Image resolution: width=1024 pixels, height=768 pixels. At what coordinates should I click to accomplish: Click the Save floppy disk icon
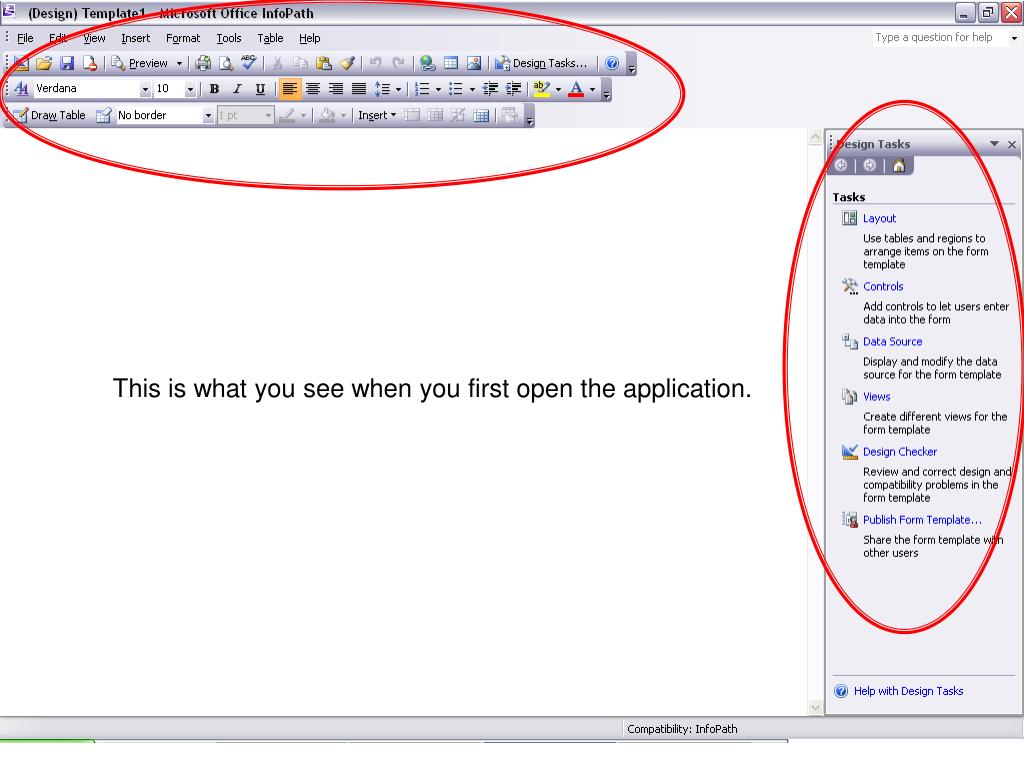tap(67, 63)
